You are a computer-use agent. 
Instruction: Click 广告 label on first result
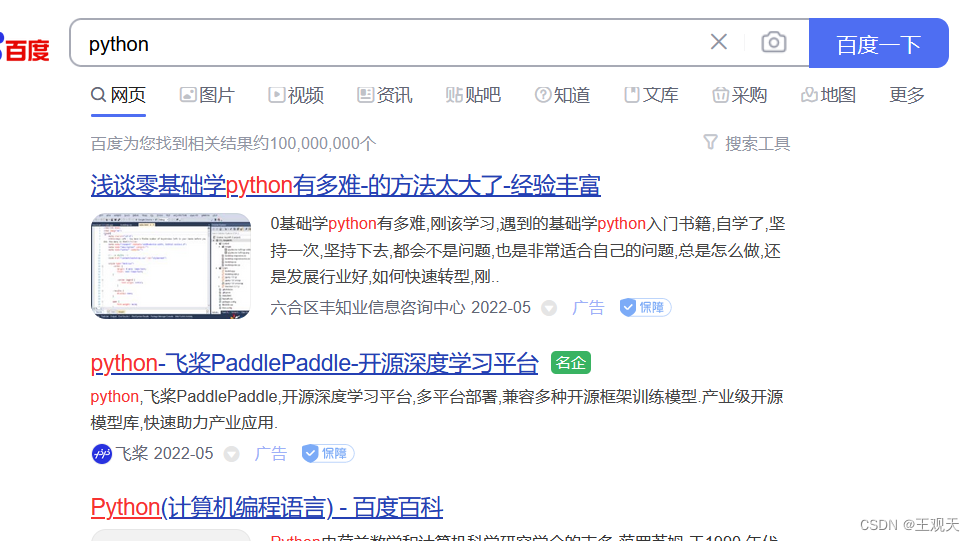588,308
